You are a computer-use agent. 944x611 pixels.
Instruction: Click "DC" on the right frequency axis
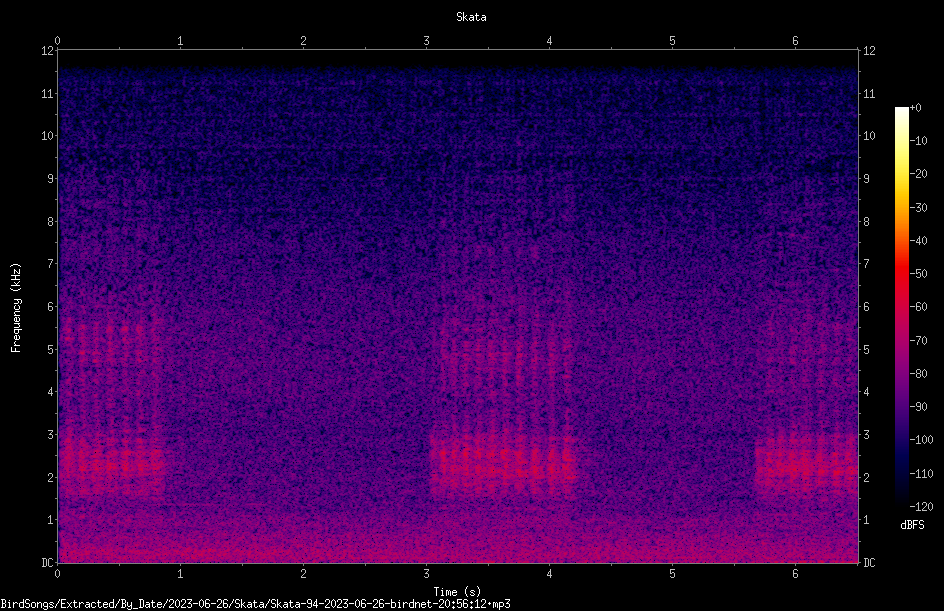(x=869, y=563)
